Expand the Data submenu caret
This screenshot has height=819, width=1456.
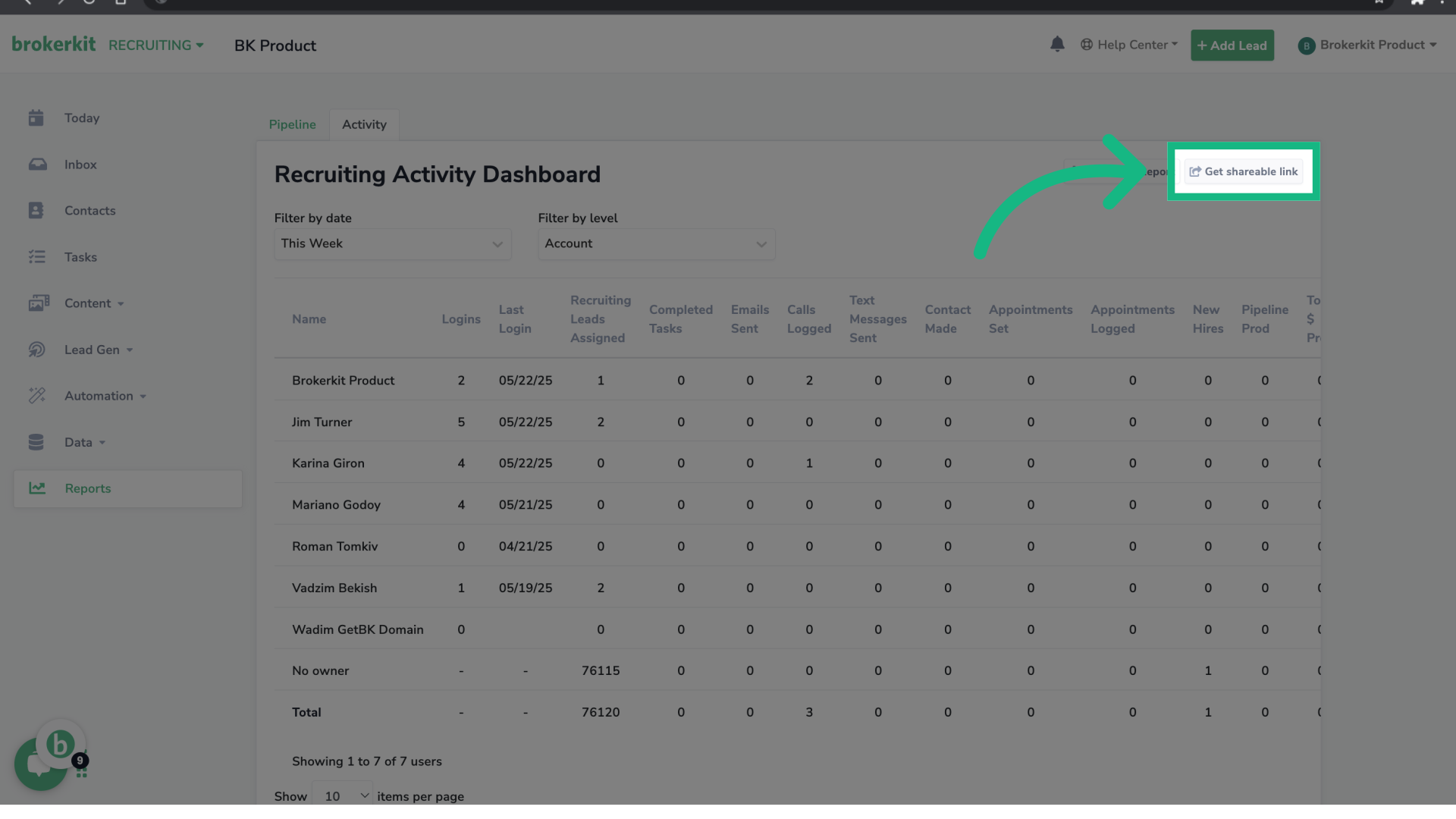[102, 443]
